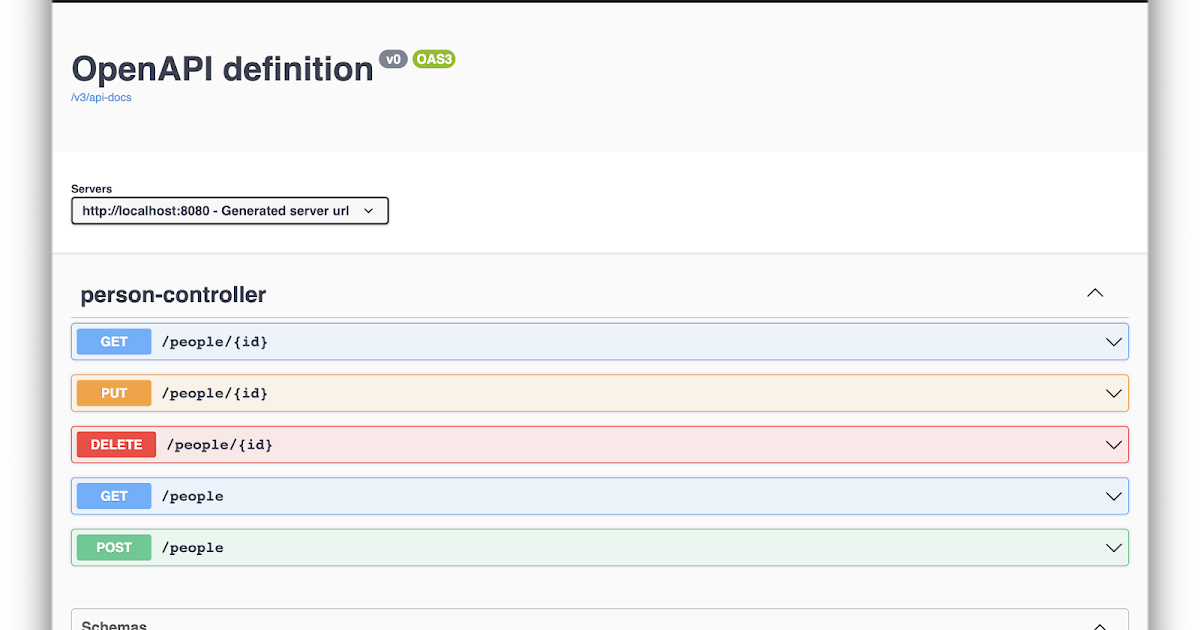Select the person-controller section title
This screenshot has width=1200, height=630.
[x=173, y=294]
